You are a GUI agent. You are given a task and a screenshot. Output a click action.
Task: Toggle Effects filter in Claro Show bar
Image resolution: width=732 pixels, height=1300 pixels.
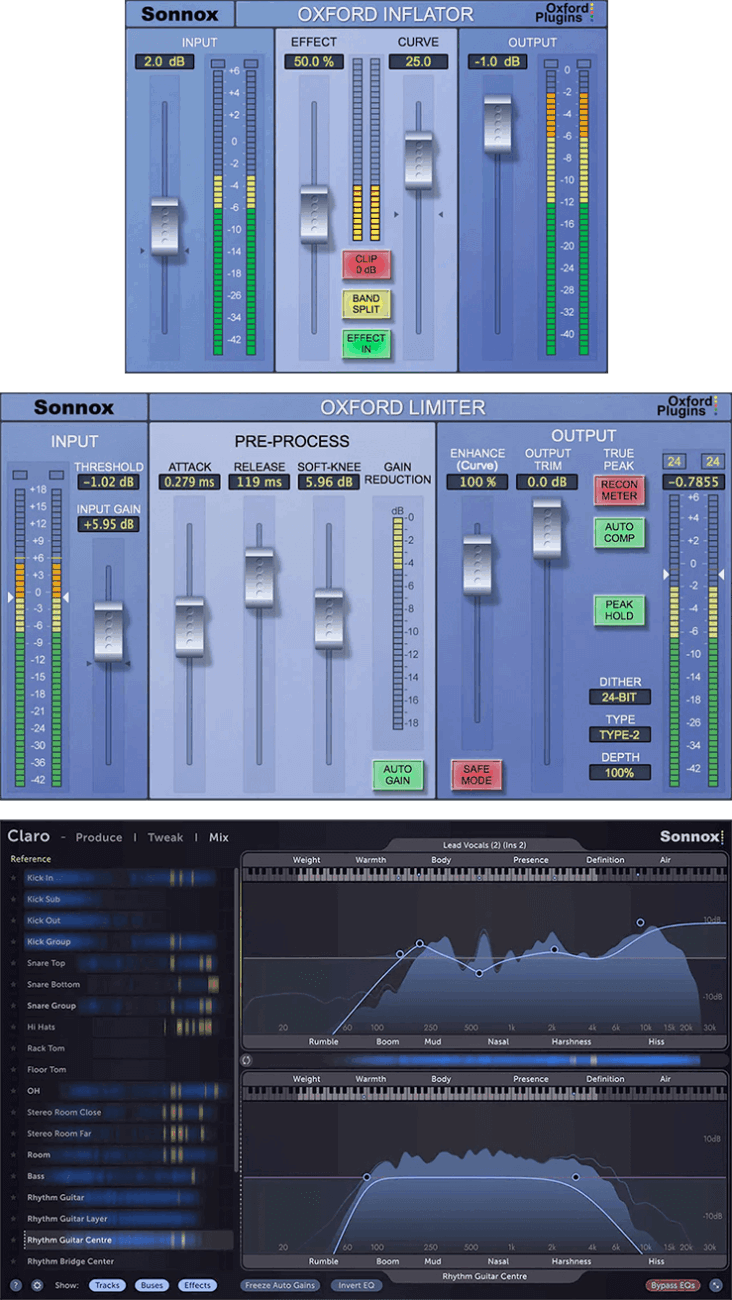[x=197, y=1285]
